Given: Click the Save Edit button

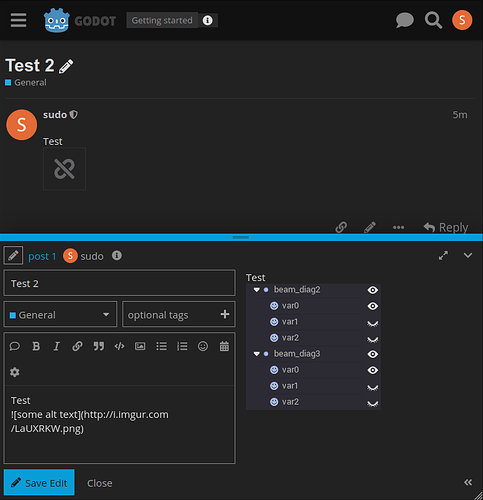Looking at the screenshot, I should [x=39, y=483].
